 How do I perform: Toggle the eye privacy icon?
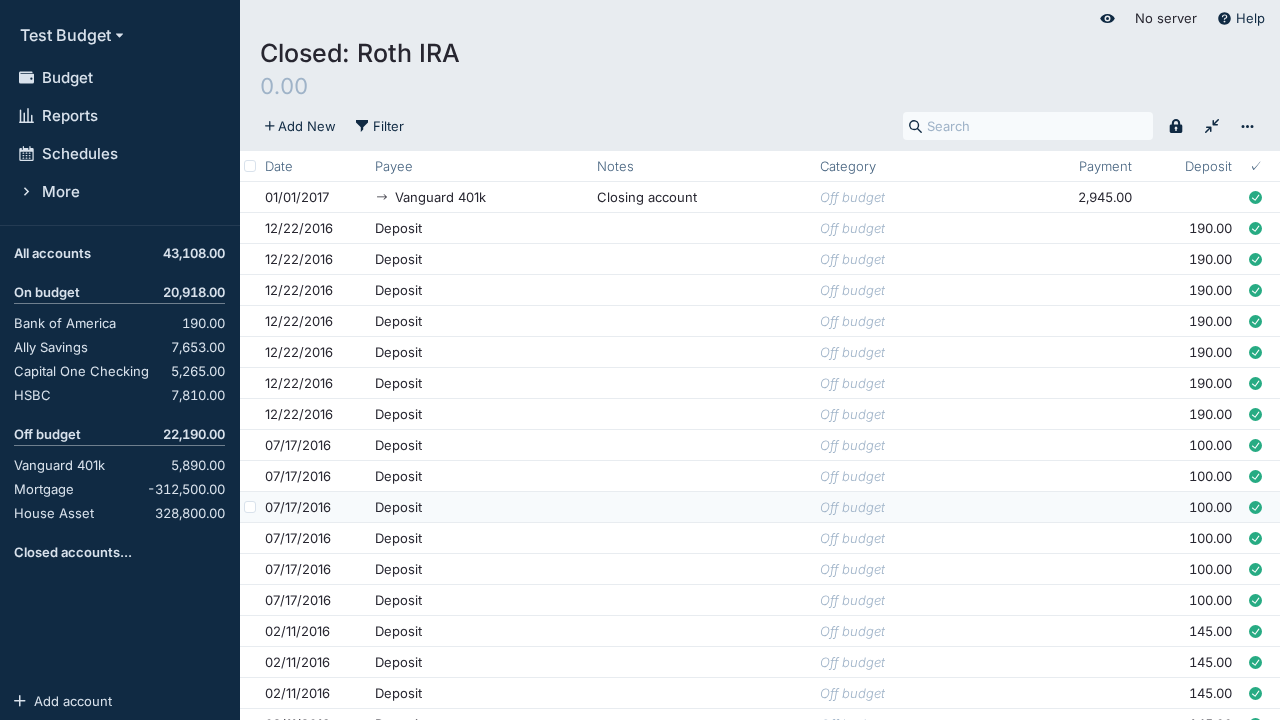tap(1107, 18)
